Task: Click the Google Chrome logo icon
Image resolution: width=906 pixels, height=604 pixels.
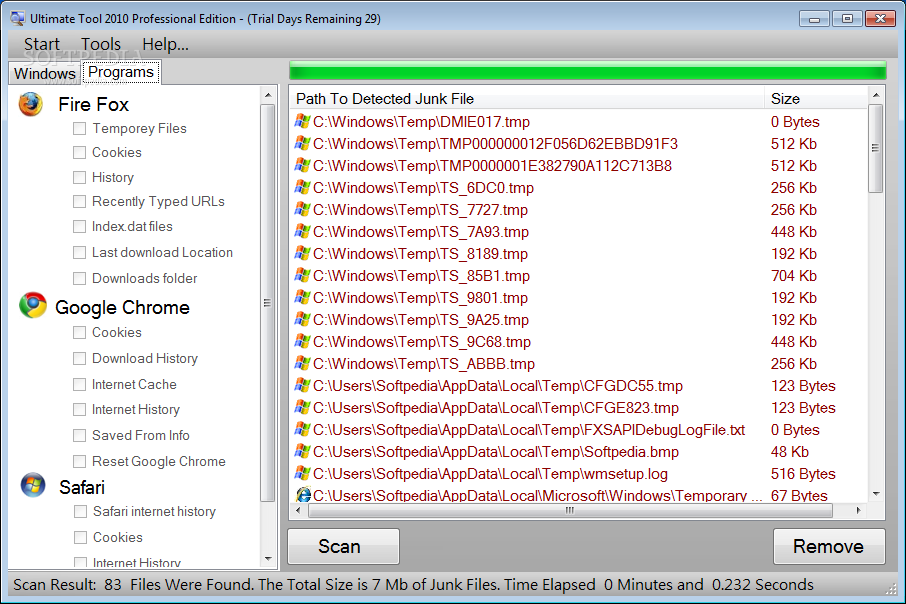Action: pos(32,305)
